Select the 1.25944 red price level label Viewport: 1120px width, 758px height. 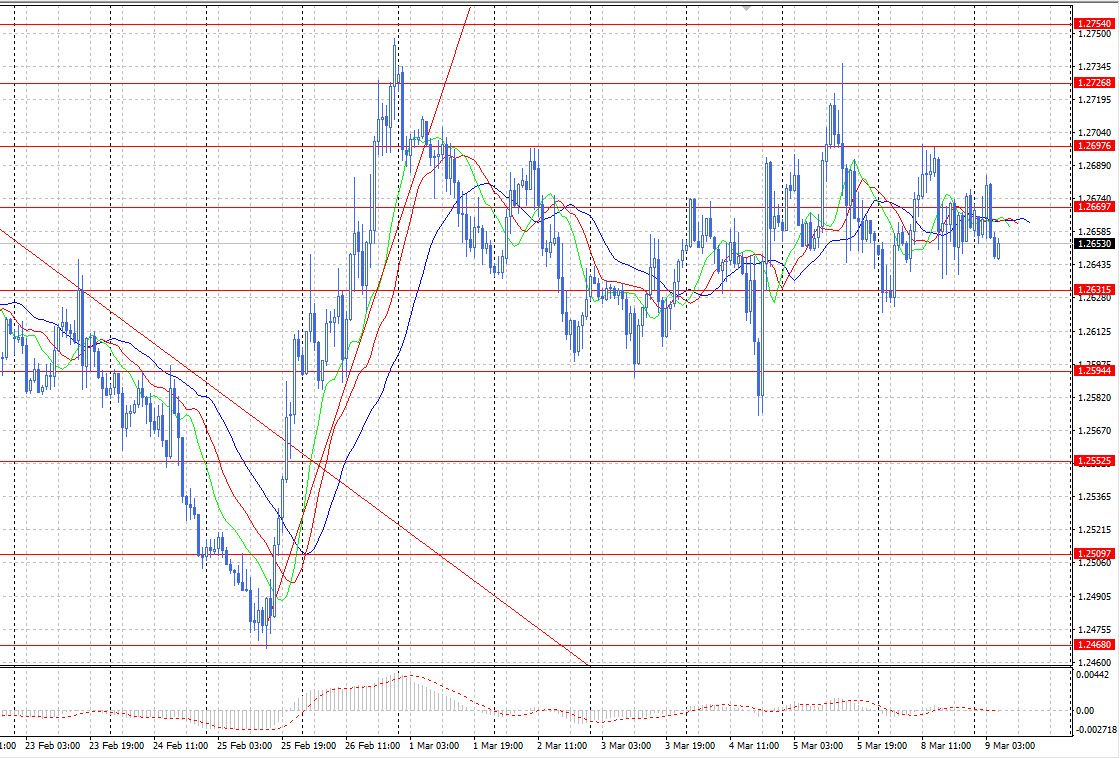(x=1094, y=370)
